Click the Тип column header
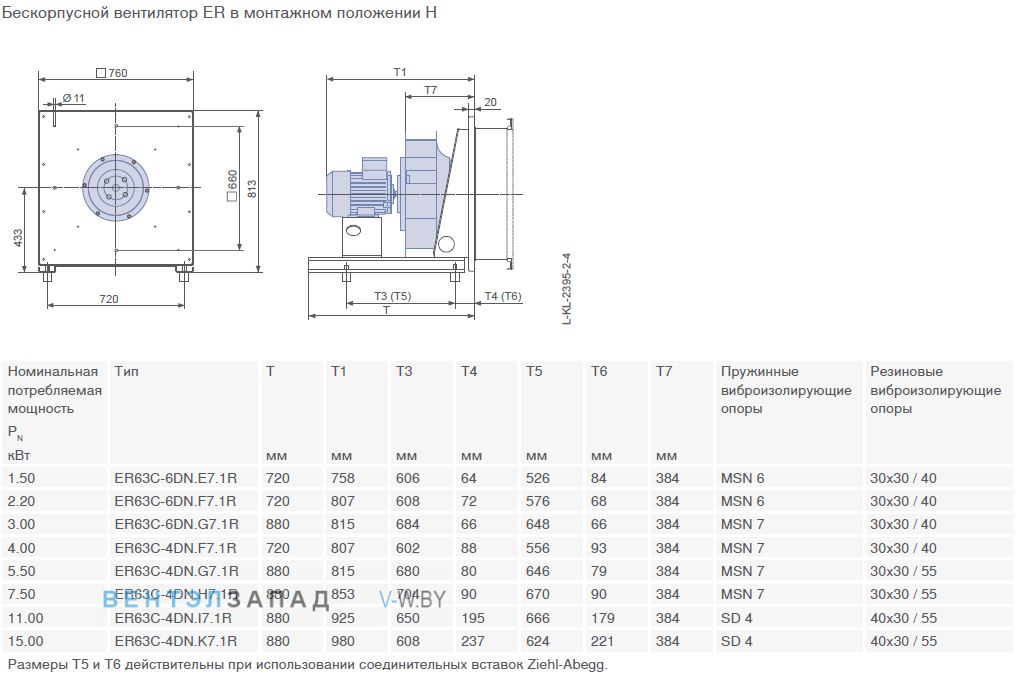 click(126, 371)
